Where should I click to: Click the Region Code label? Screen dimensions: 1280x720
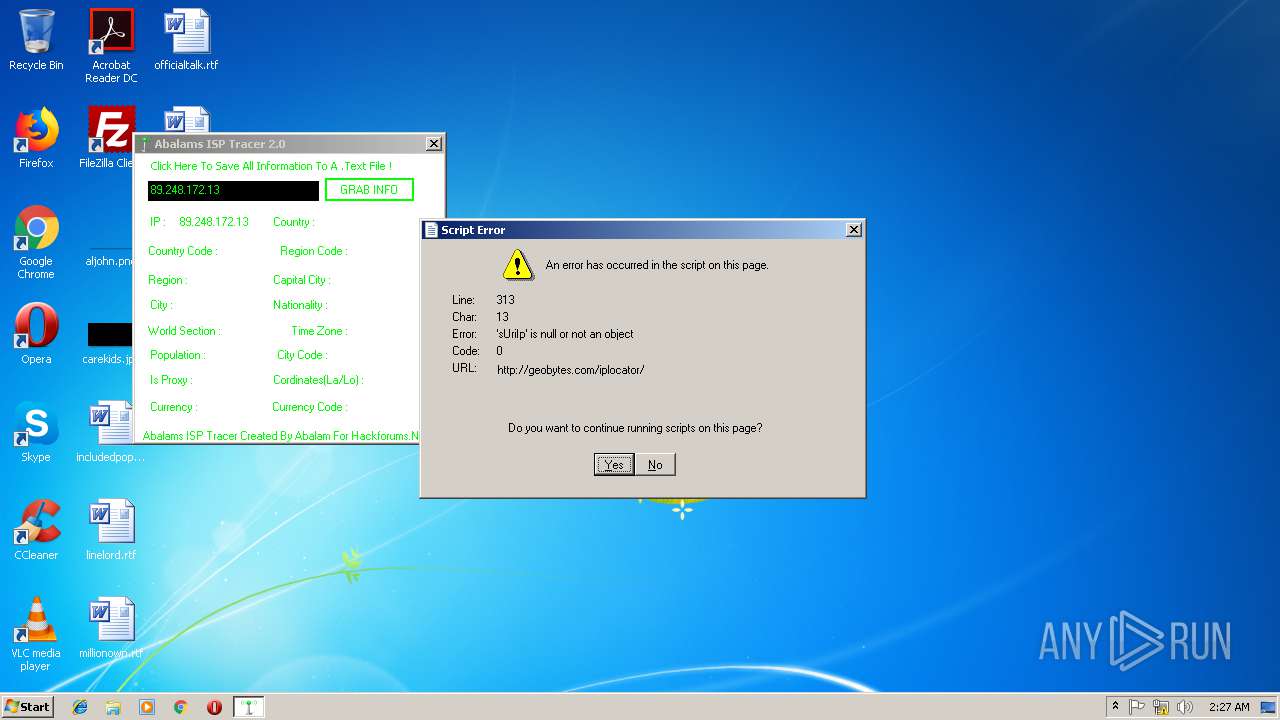pos(314,251)
